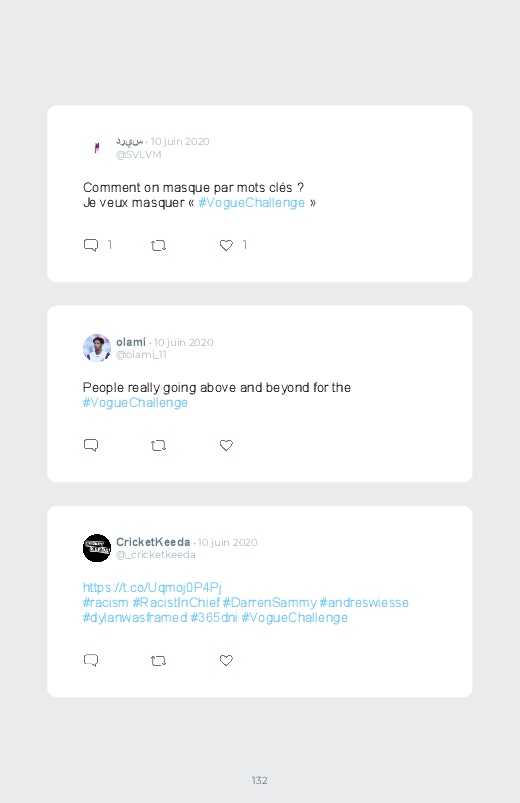Viewport: 520px width, 803px height.
Task: Like the @SVLVM tweet
Action: tap(226, 245)
